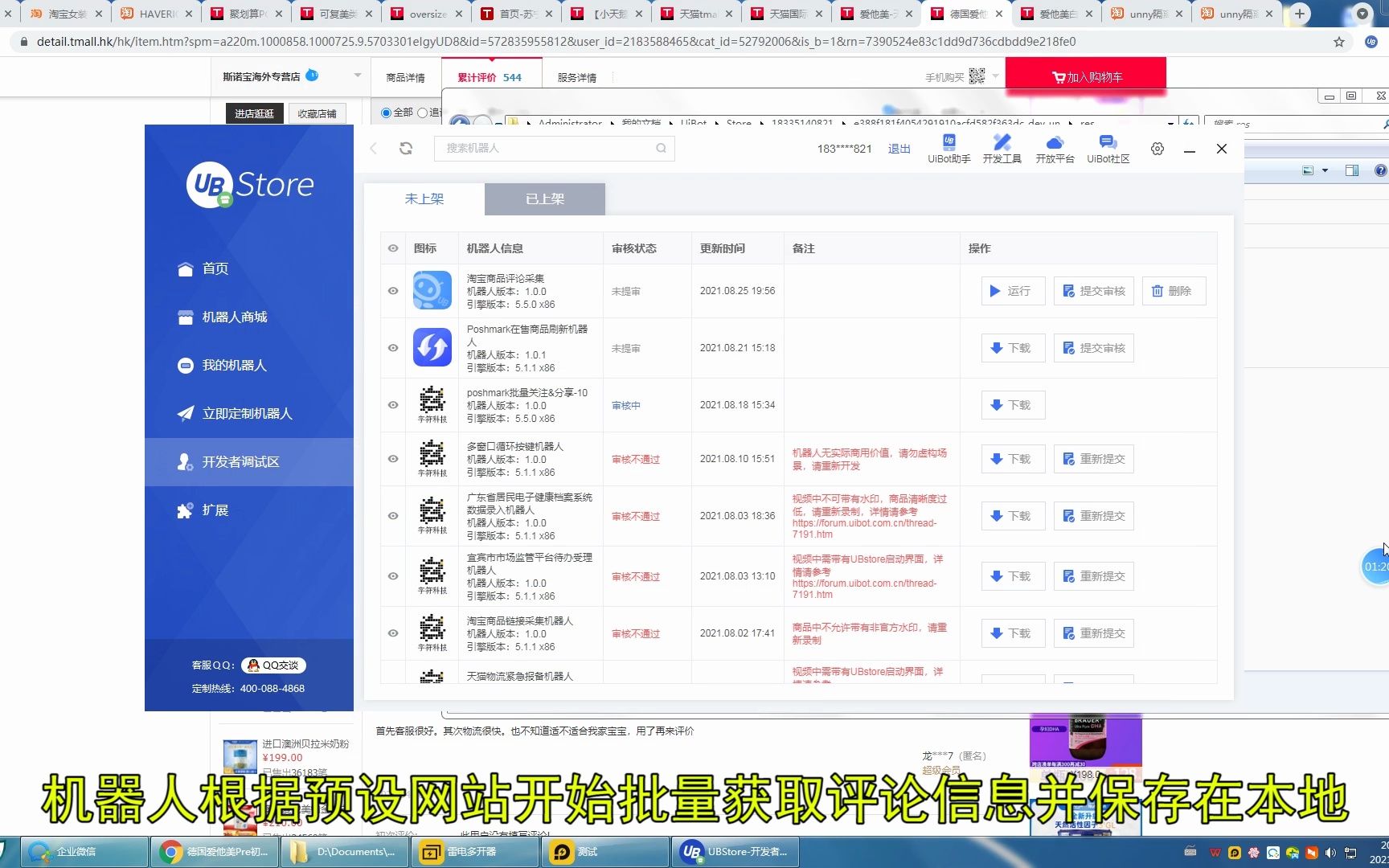Download 广东省居民电子健康档案 robot
Screen dimensions: 1389x868
point(1013,516)
